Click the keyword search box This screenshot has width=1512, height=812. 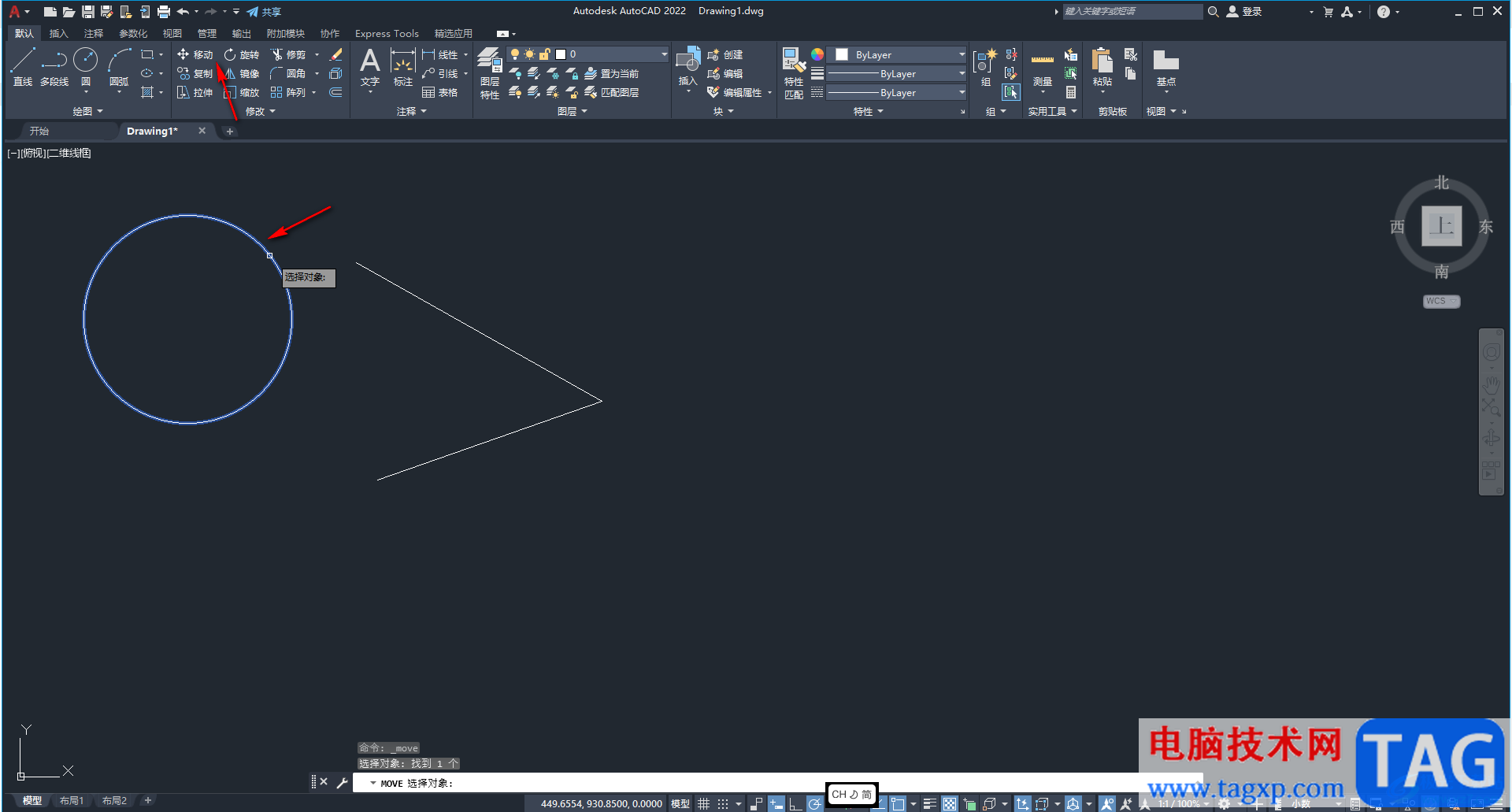tap(1132, 12)
